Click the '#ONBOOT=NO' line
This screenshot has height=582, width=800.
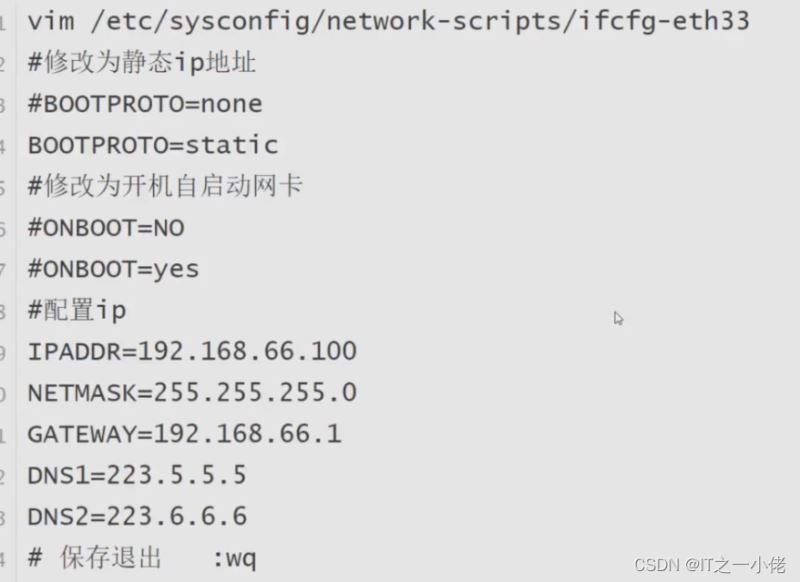point(106,228)
